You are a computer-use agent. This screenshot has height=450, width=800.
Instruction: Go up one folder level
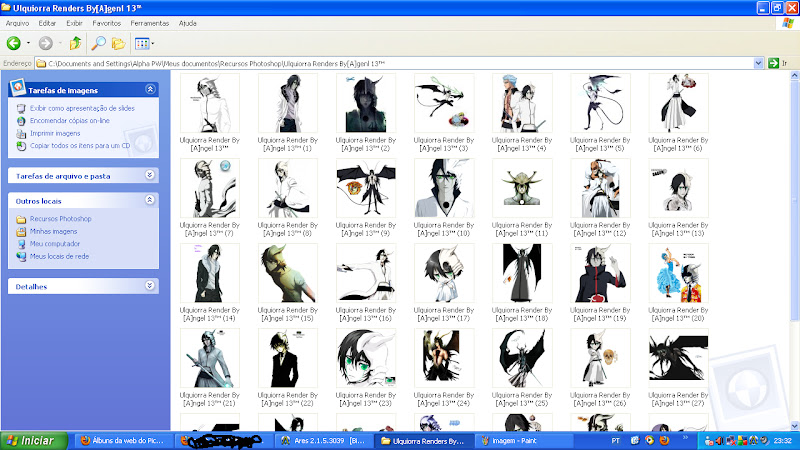click(x=76, y=43)
